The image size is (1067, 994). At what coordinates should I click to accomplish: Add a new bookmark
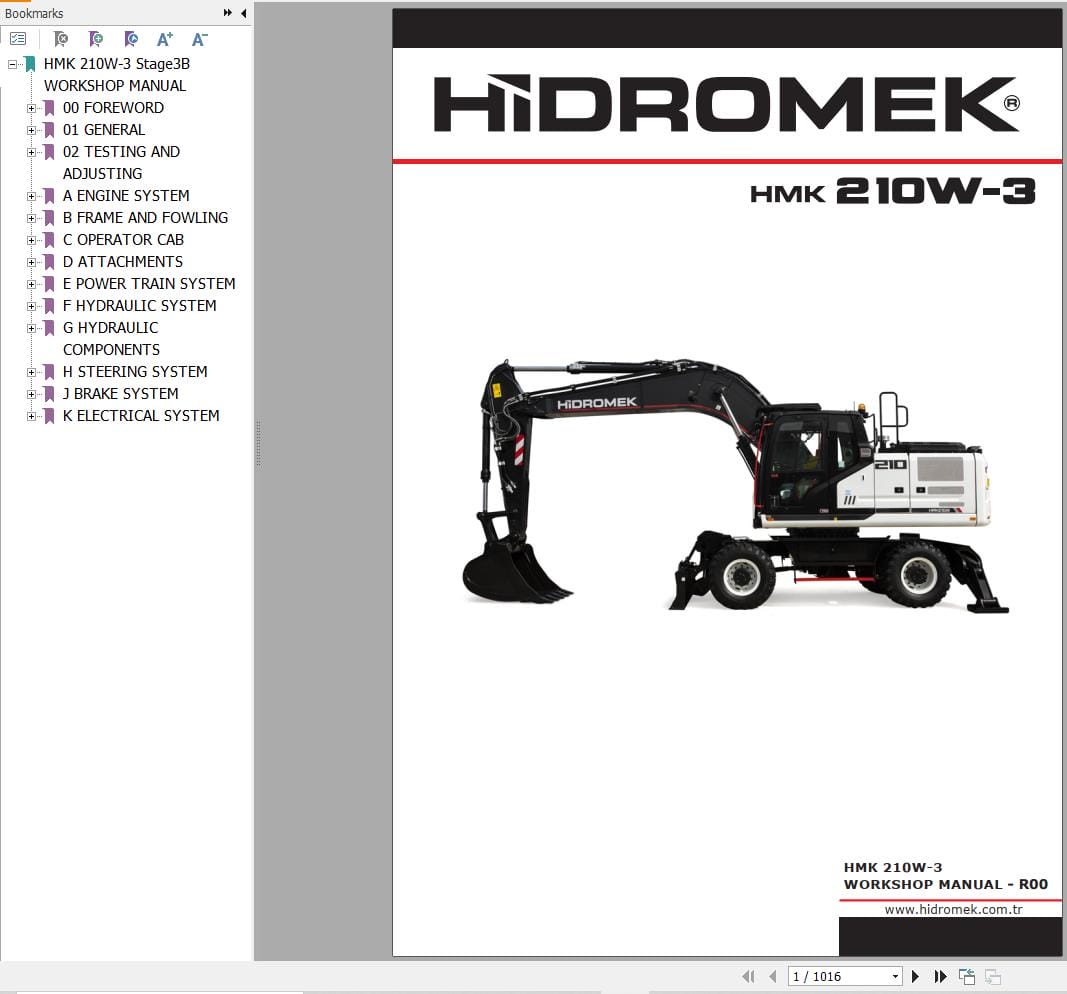tap(95, 38)
